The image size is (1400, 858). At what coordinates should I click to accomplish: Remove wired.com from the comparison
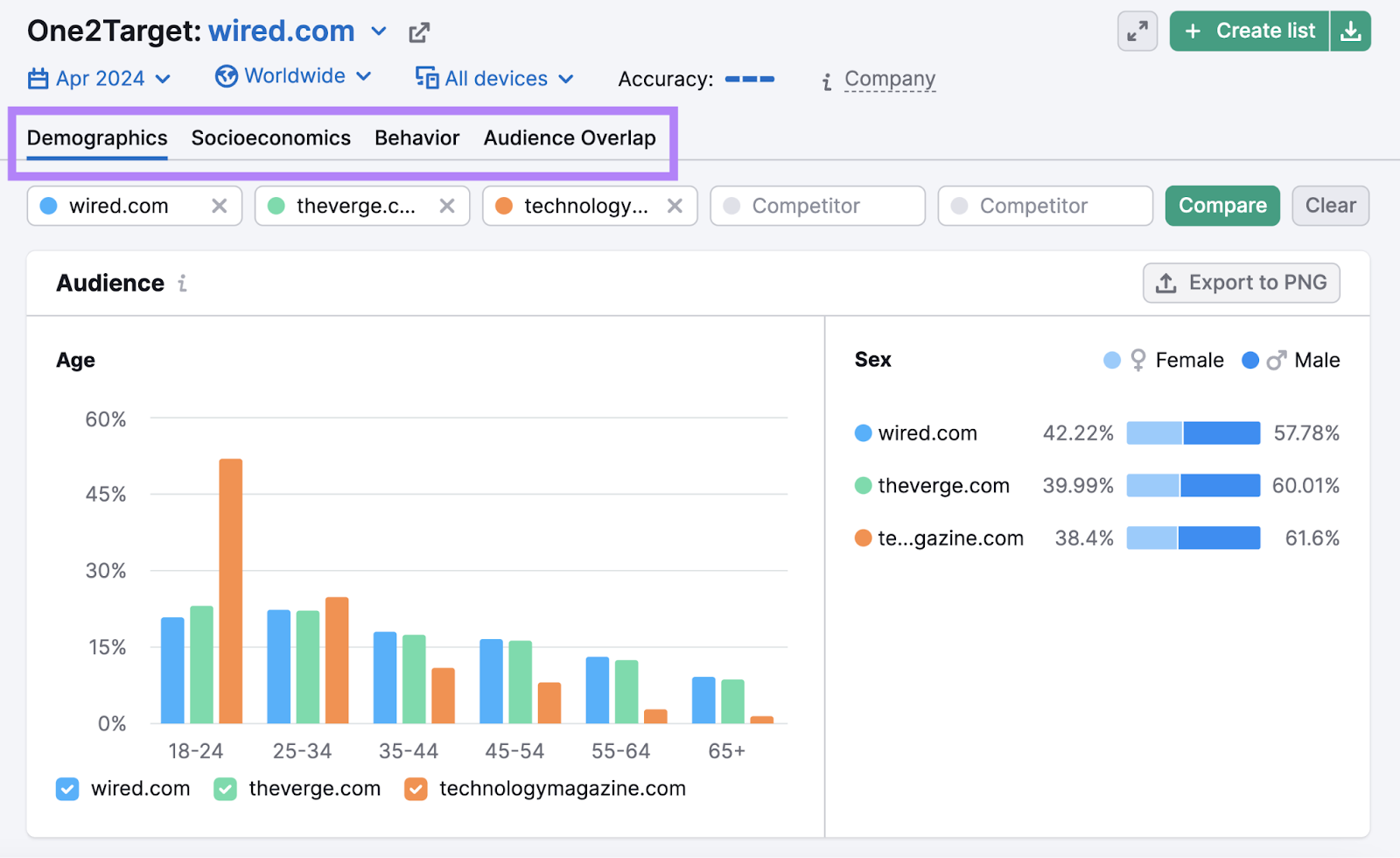(220, 206)
